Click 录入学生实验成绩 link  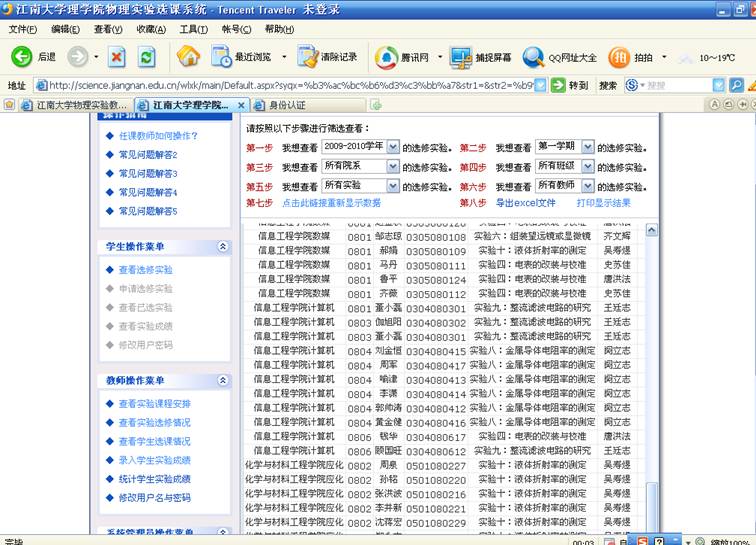point(155,460)
